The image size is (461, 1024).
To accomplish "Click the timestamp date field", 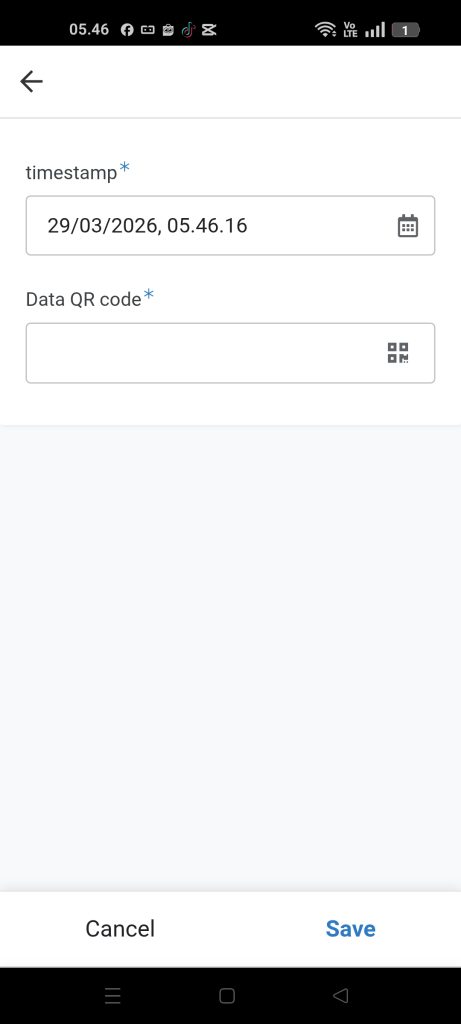I will click(x=230, y=225).
